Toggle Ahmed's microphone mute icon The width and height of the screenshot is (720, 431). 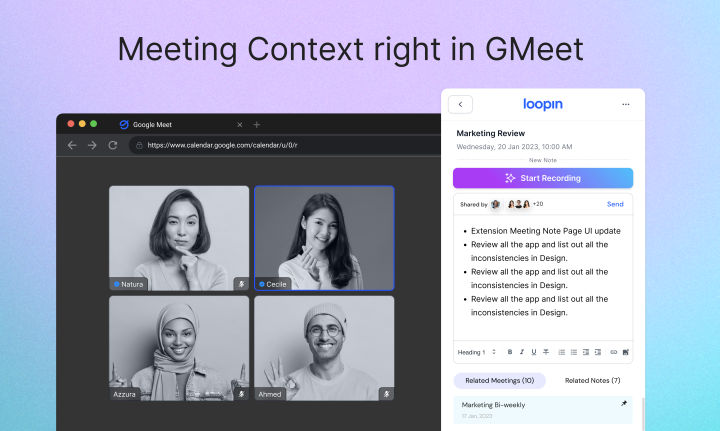pos(386,394)
